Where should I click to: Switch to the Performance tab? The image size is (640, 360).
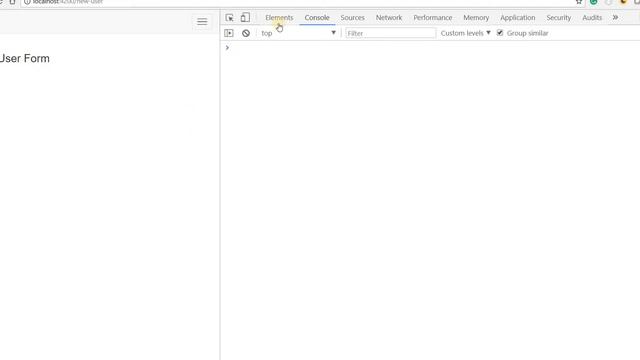(x=433, y=18)
